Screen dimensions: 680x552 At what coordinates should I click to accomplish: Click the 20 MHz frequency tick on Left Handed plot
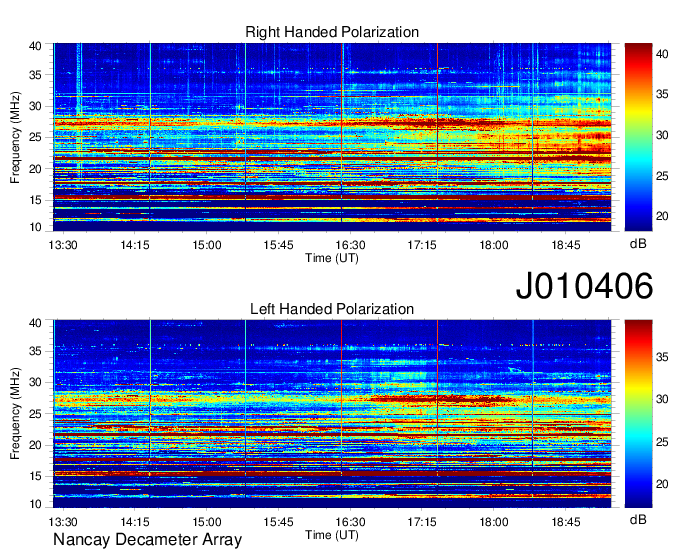click(x=35, y=445)
